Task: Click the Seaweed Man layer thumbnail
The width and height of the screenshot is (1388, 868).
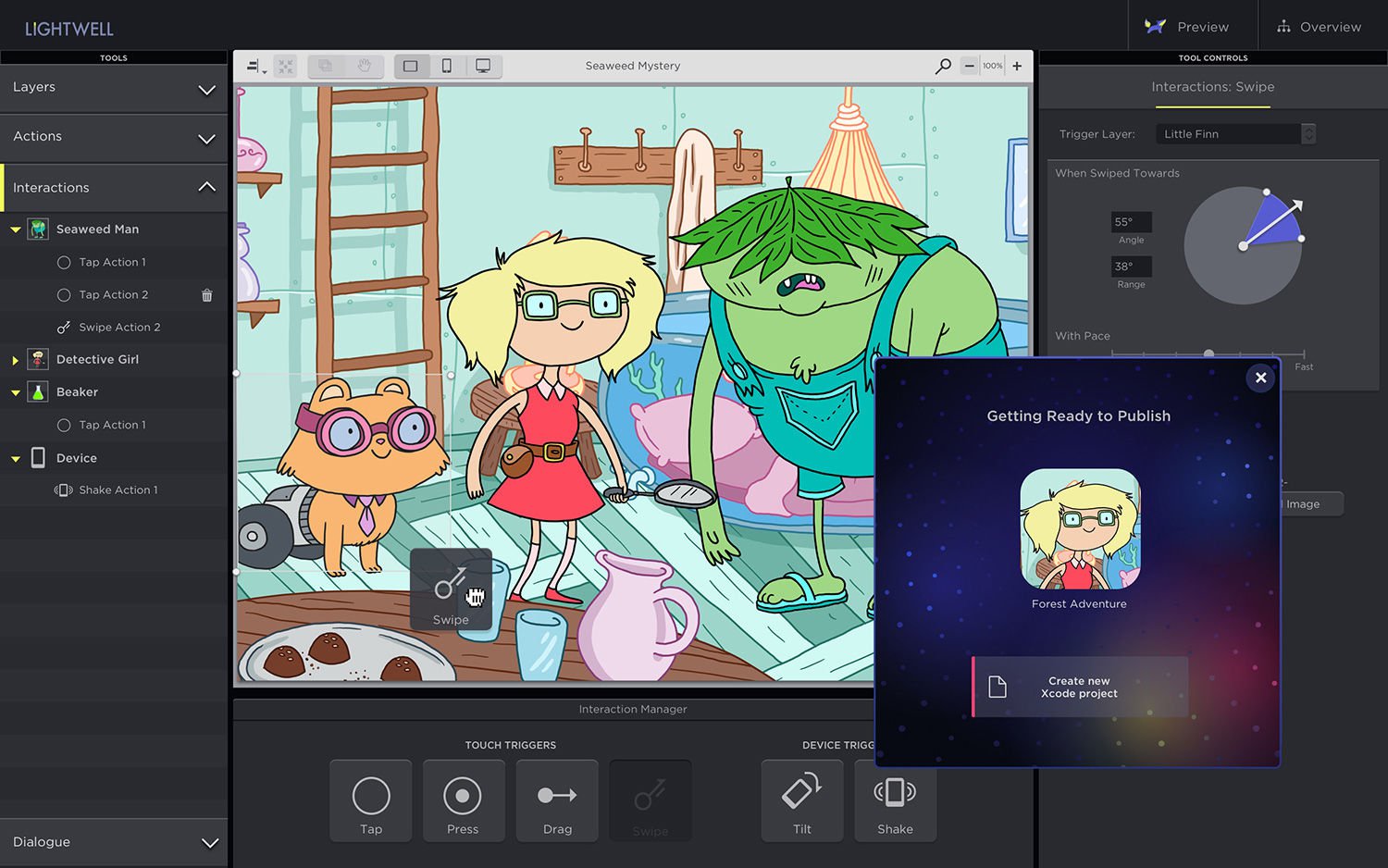Action: [38, 229]
